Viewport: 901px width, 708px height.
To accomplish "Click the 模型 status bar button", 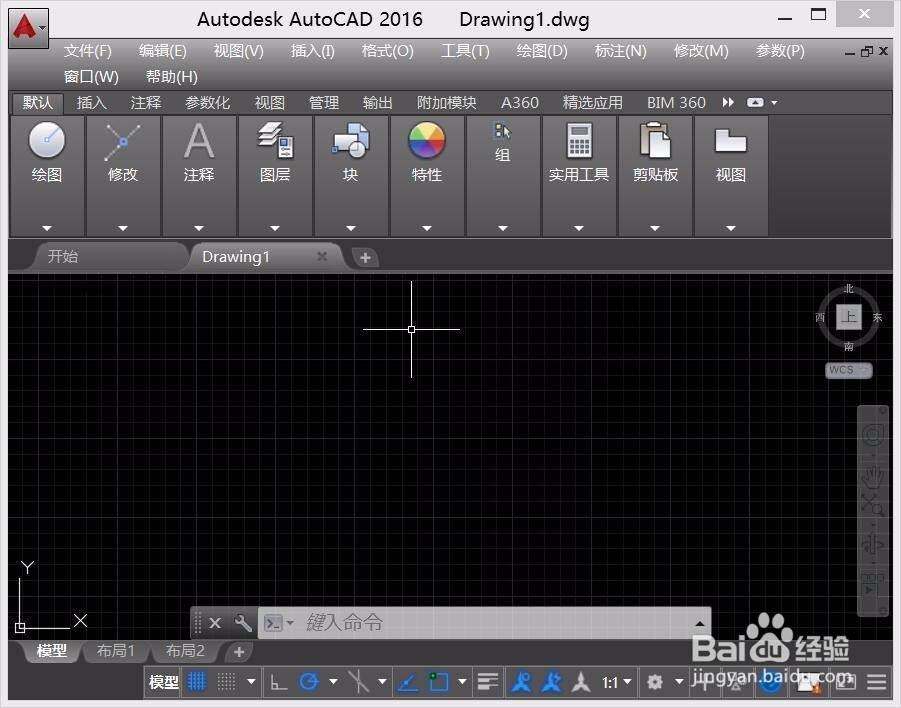I will pos(163,682).
